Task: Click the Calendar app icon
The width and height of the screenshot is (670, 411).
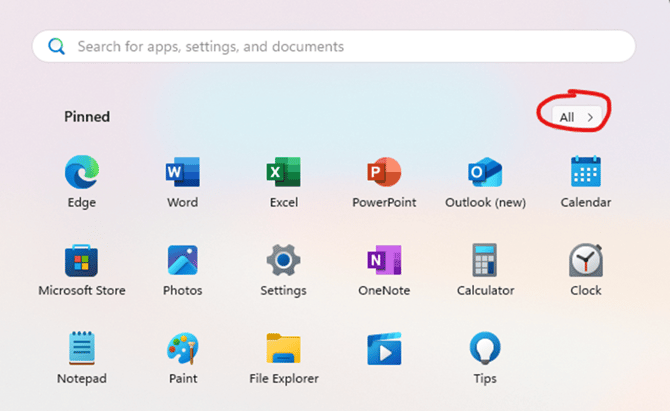Action: (x=585, y=173)
